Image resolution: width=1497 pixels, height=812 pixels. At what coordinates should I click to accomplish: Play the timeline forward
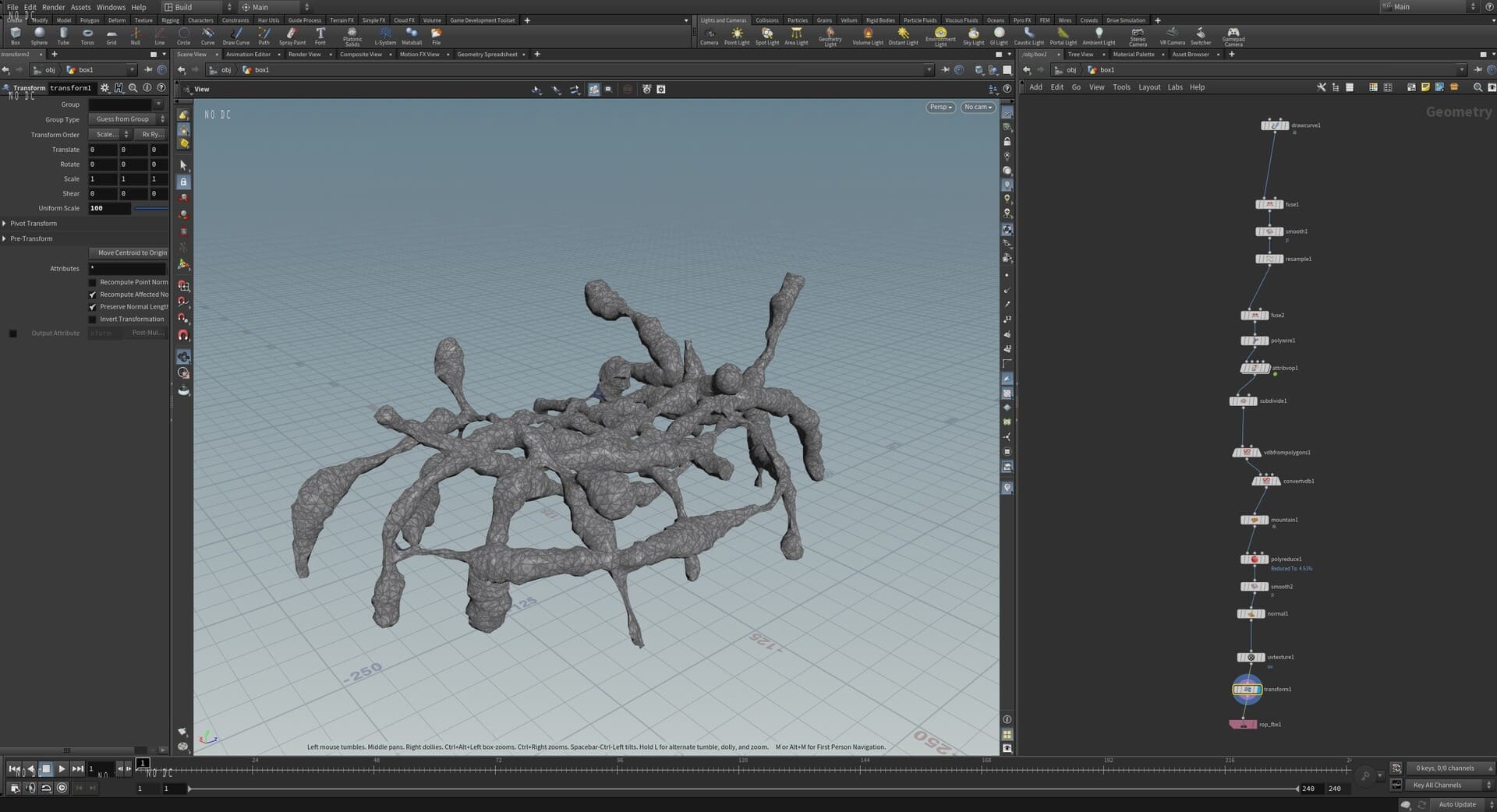(x=62, y=770)
